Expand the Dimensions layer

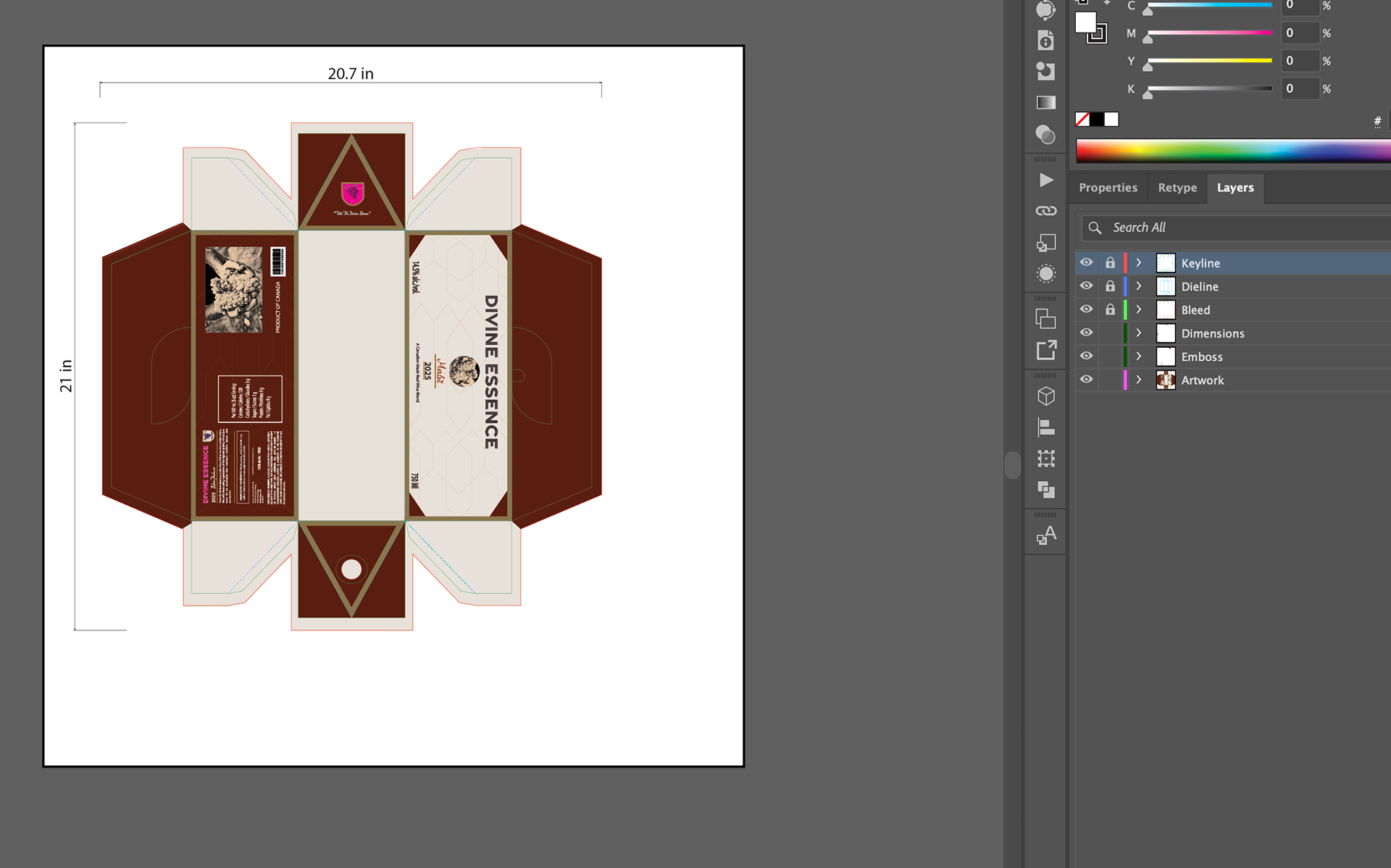tap(1139, 333)
